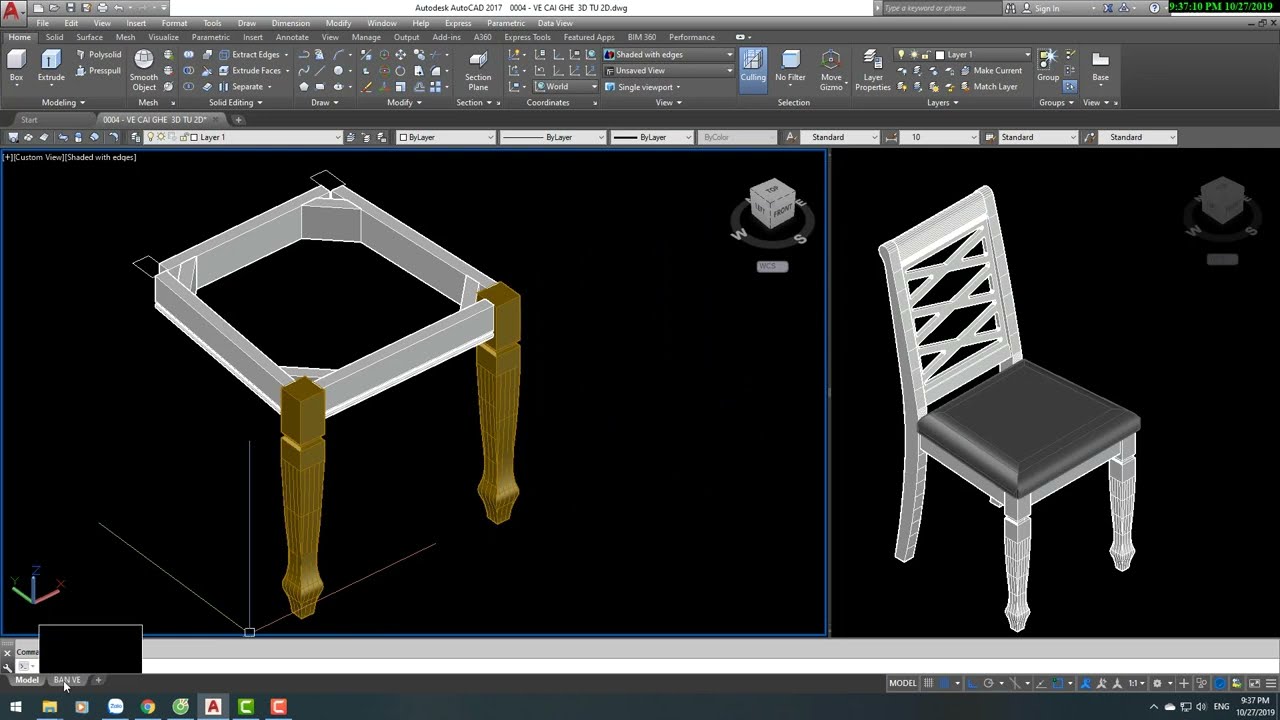
Task: Toggle grid display in status bar
Action: [928, 683]
